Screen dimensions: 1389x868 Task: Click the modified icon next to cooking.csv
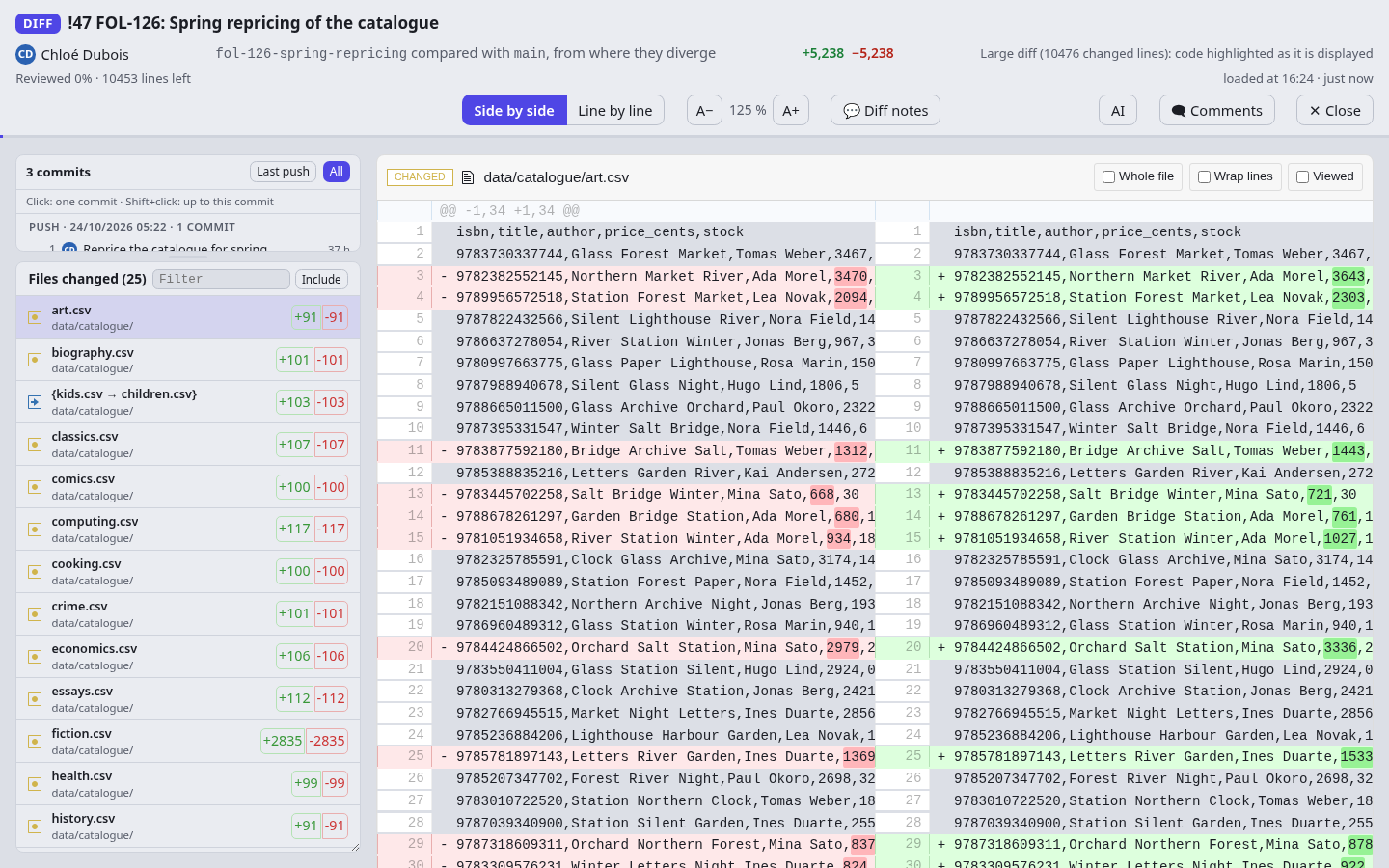click(x=35, y=572)
